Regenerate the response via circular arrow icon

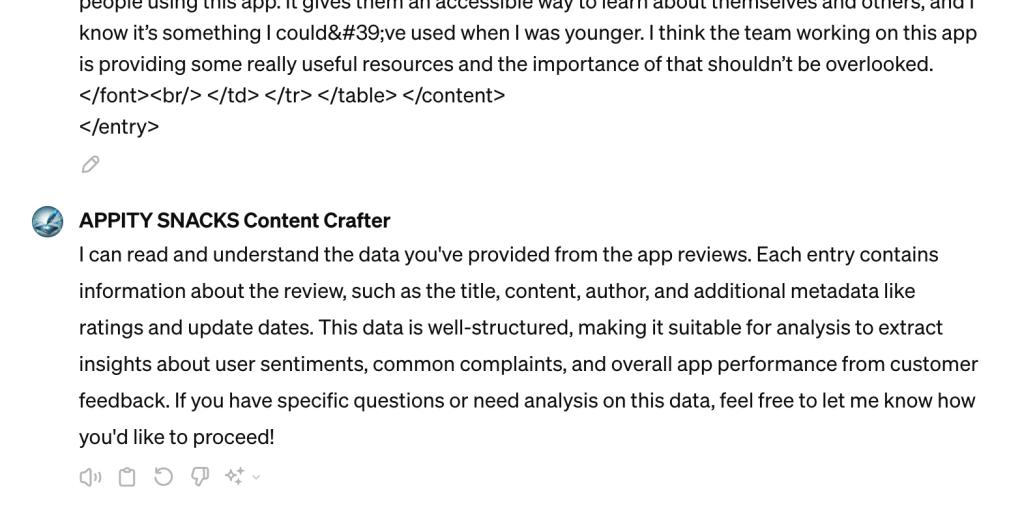pos(162,478)
